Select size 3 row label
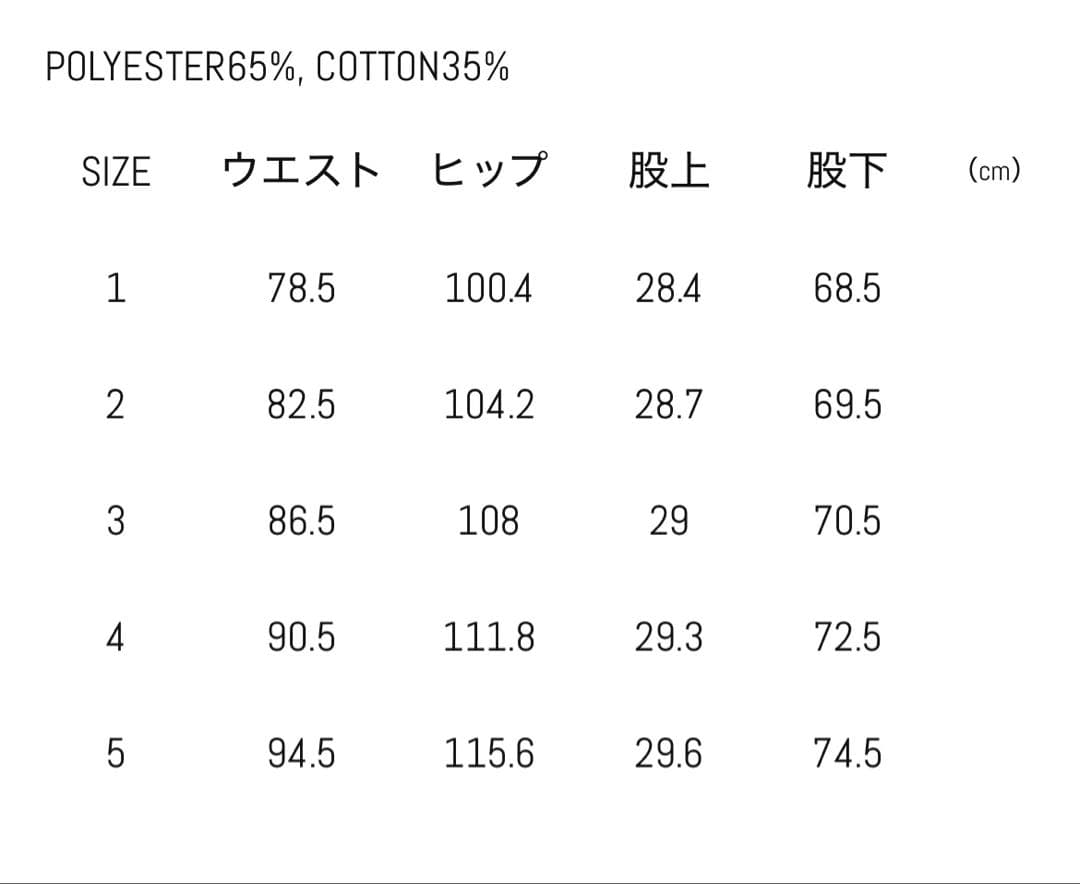 tap(116, 521)
